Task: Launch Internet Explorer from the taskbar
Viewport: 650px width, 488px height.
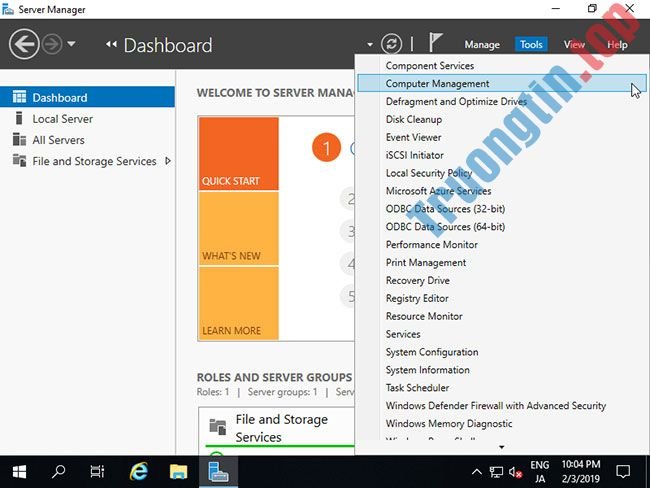Action: point(138,472)
